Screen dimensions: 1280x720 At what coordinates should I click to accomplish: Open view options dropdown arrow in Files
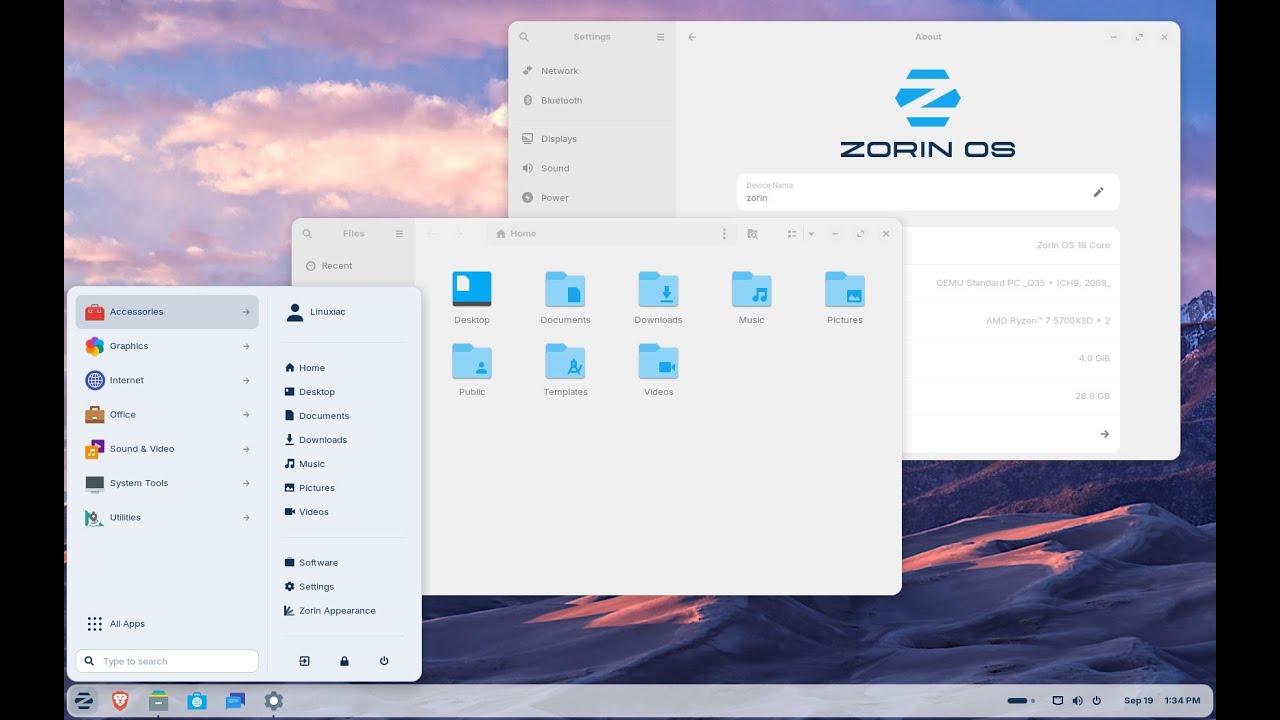[811, 233]
